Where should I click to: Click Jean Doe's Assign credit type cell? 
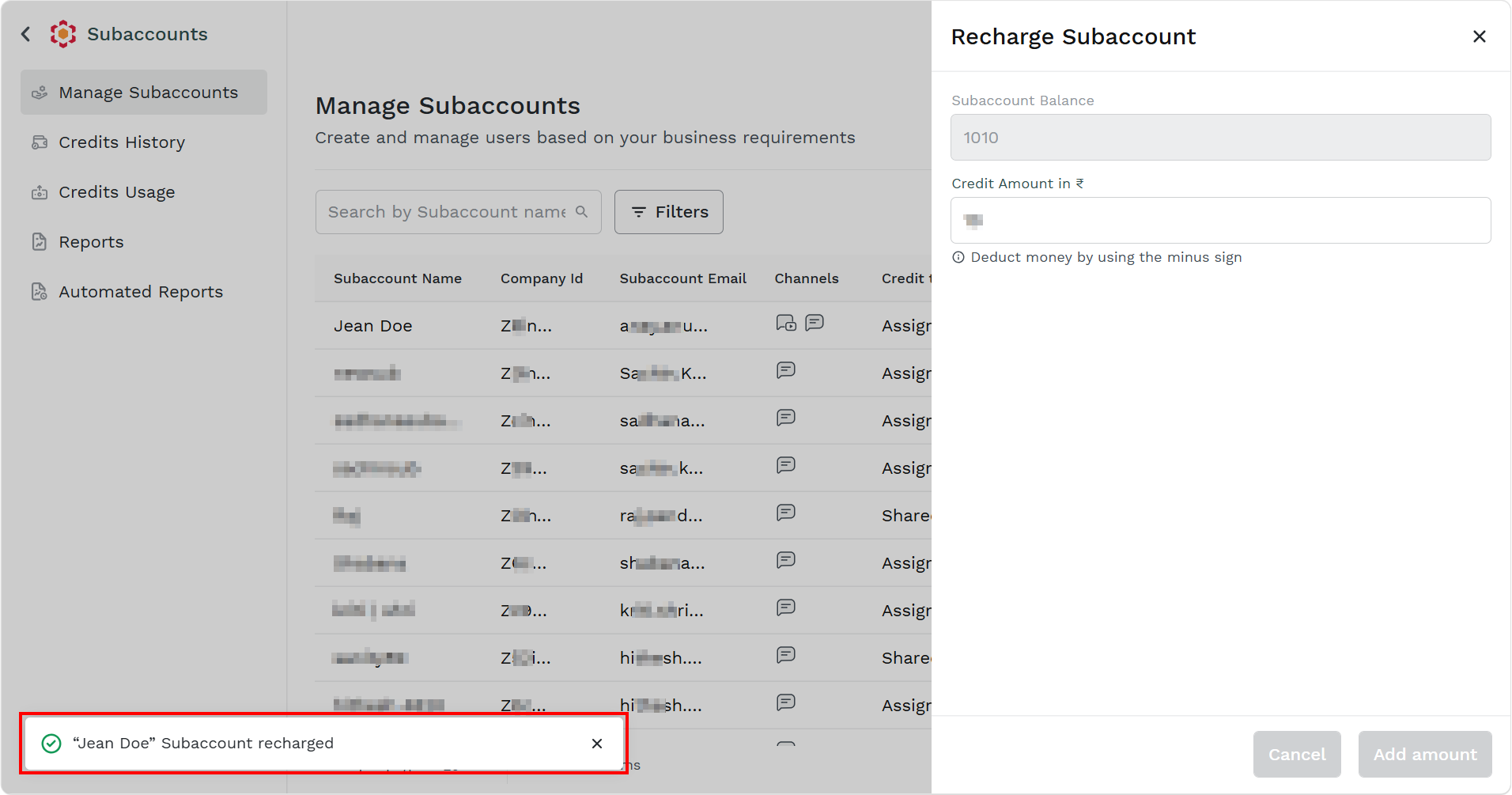tap(906, 326)
